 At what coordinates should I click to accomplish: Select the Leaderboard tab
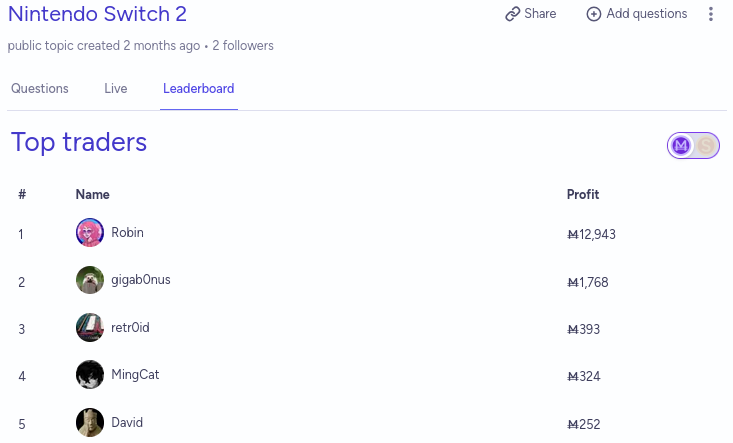click(199, 89)
